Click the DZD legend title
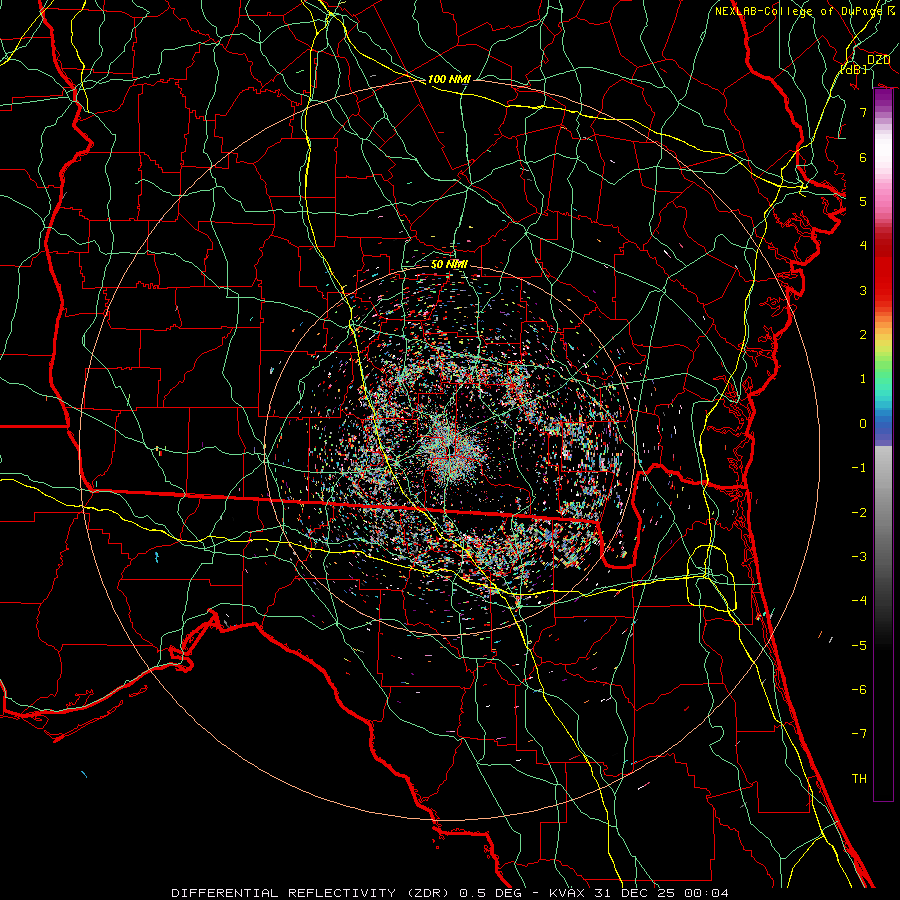900x900 pixels. [878, 60]
